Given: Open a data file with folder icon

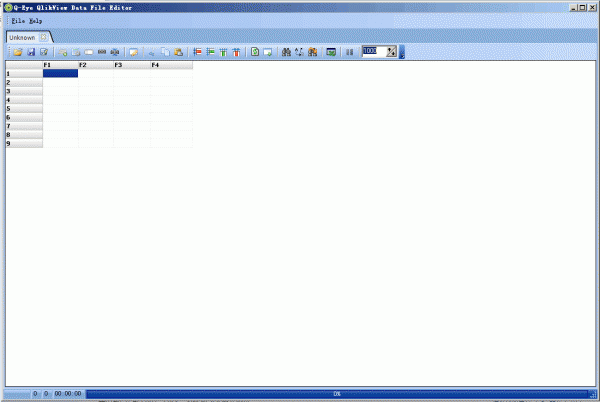Looking at the screenshot, I should (18, 52).
